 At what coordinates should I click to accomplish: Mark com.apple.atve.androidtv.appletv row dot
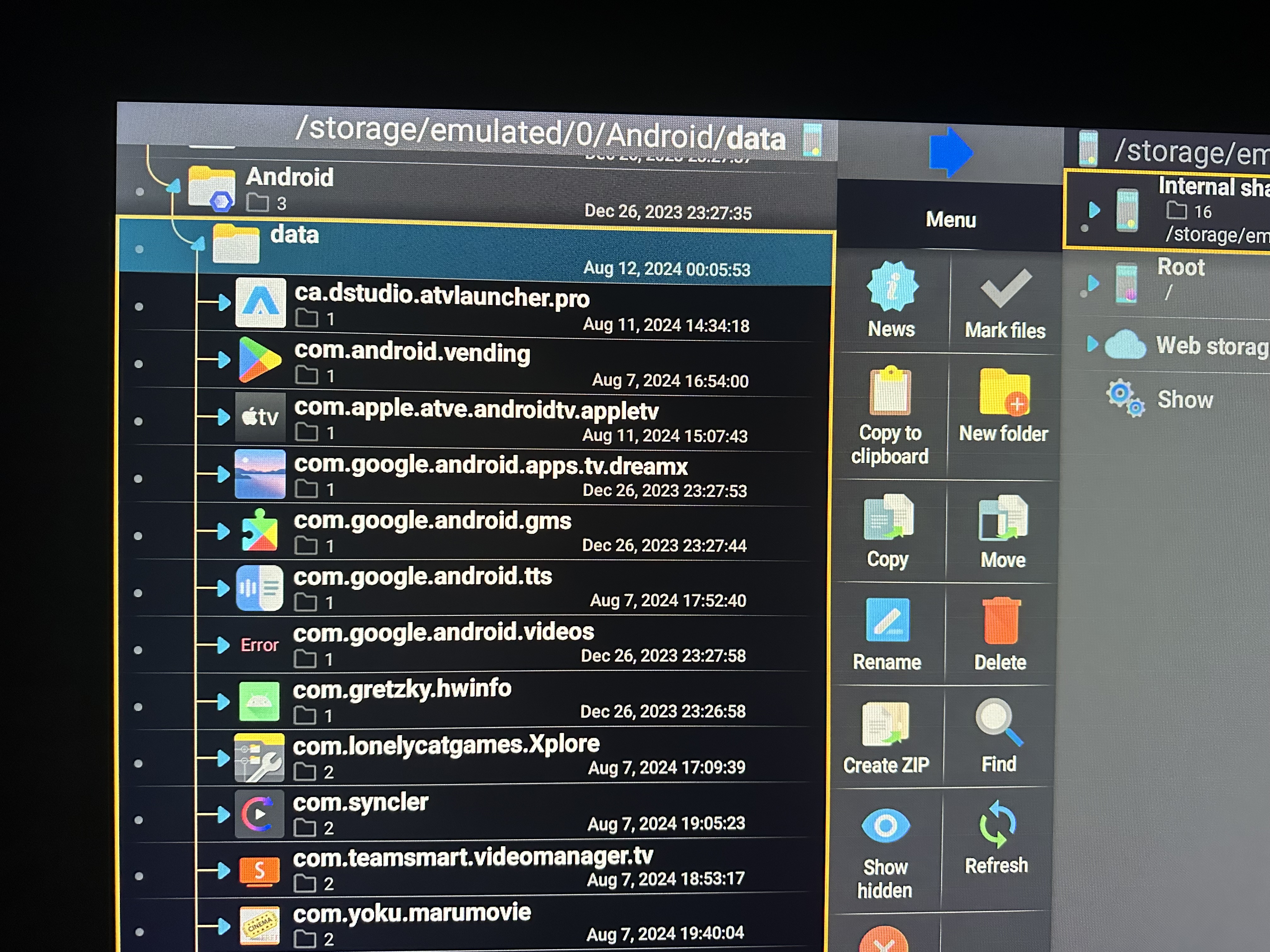point(138,421)
